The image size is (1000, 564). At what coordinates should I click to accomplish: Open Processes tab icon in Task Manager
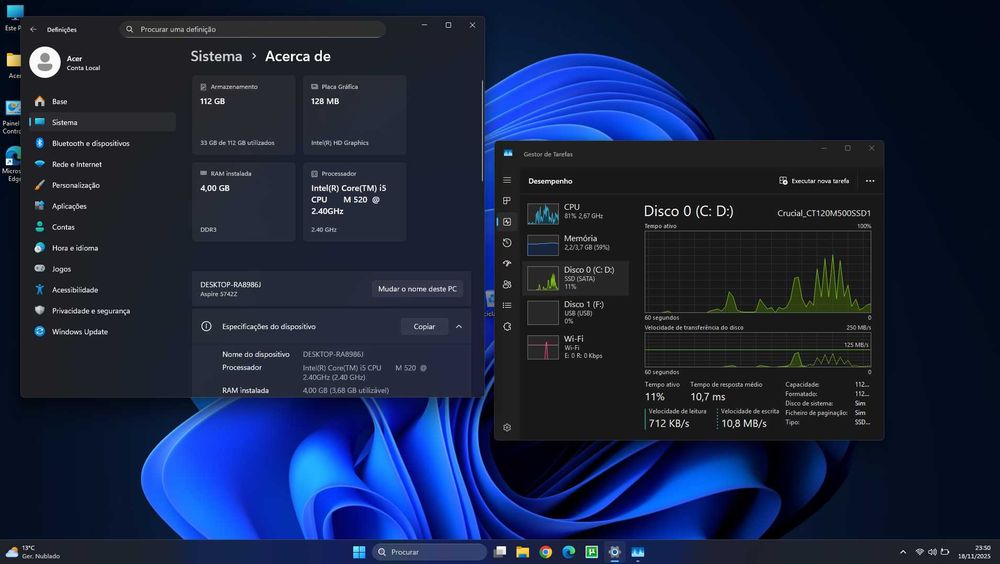click(507, 201)
